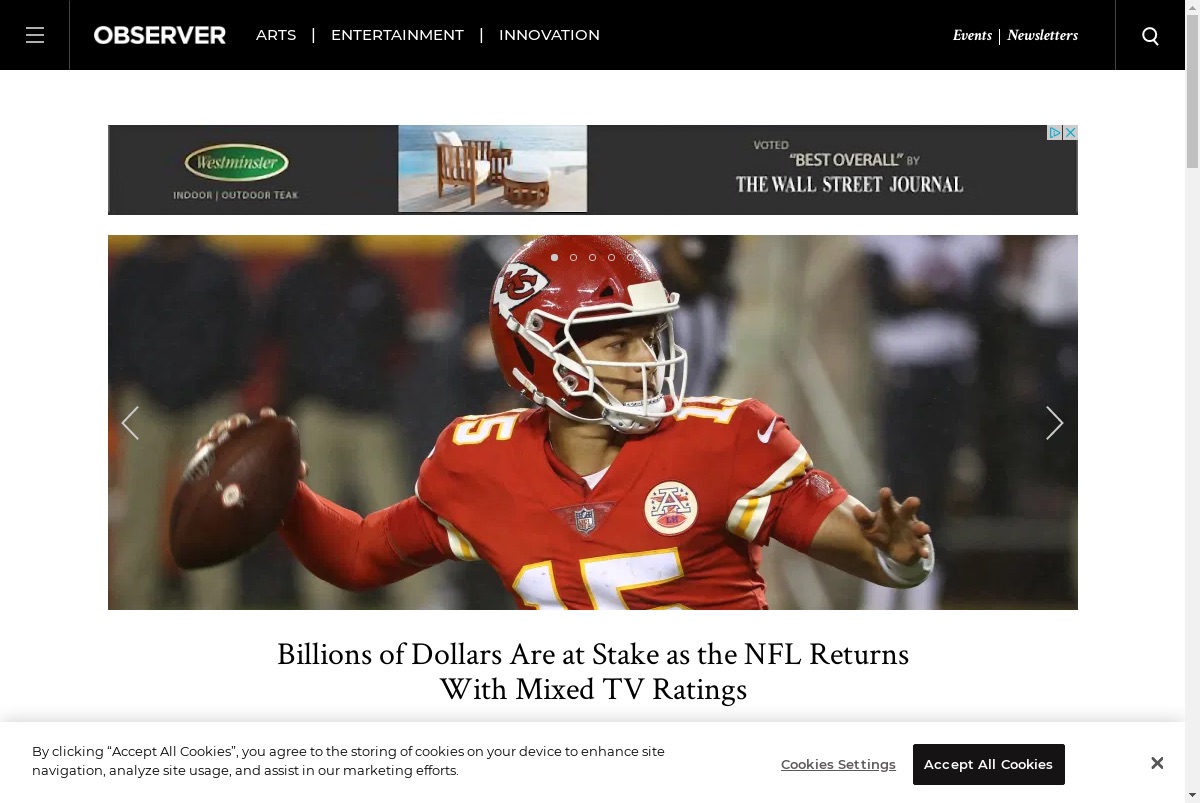
Task: Show the previous carousel slide
Action: pos(130,423)
